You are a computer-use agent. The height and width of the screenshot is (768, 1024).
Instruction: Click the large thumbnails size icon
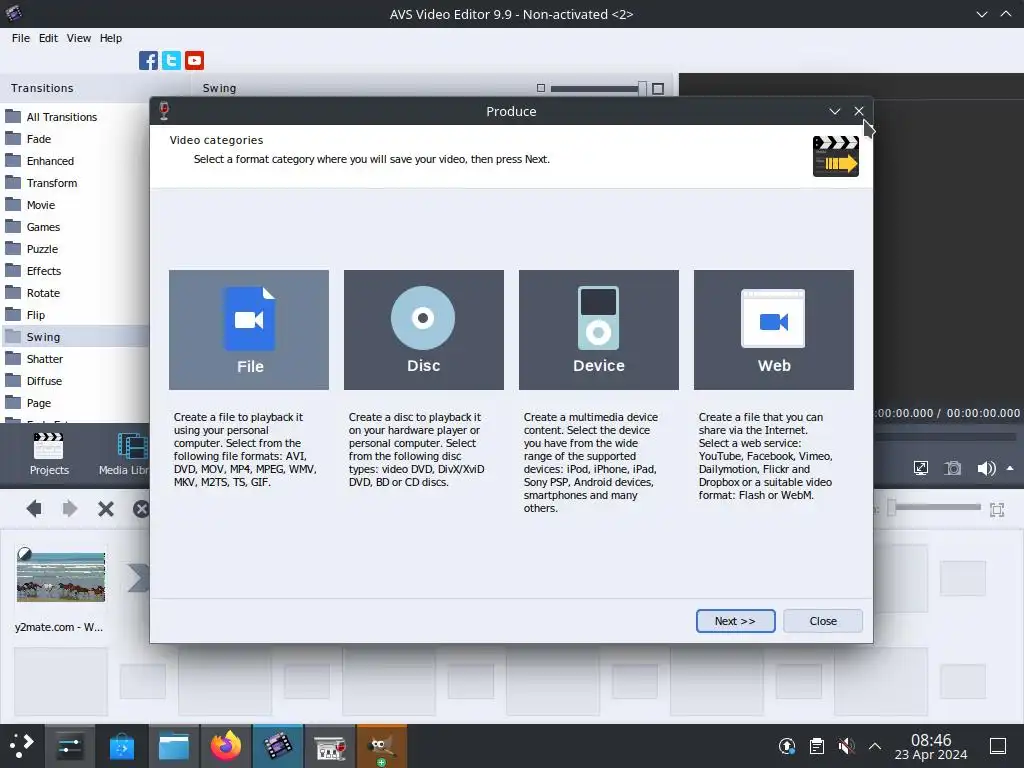coord(658,88)
